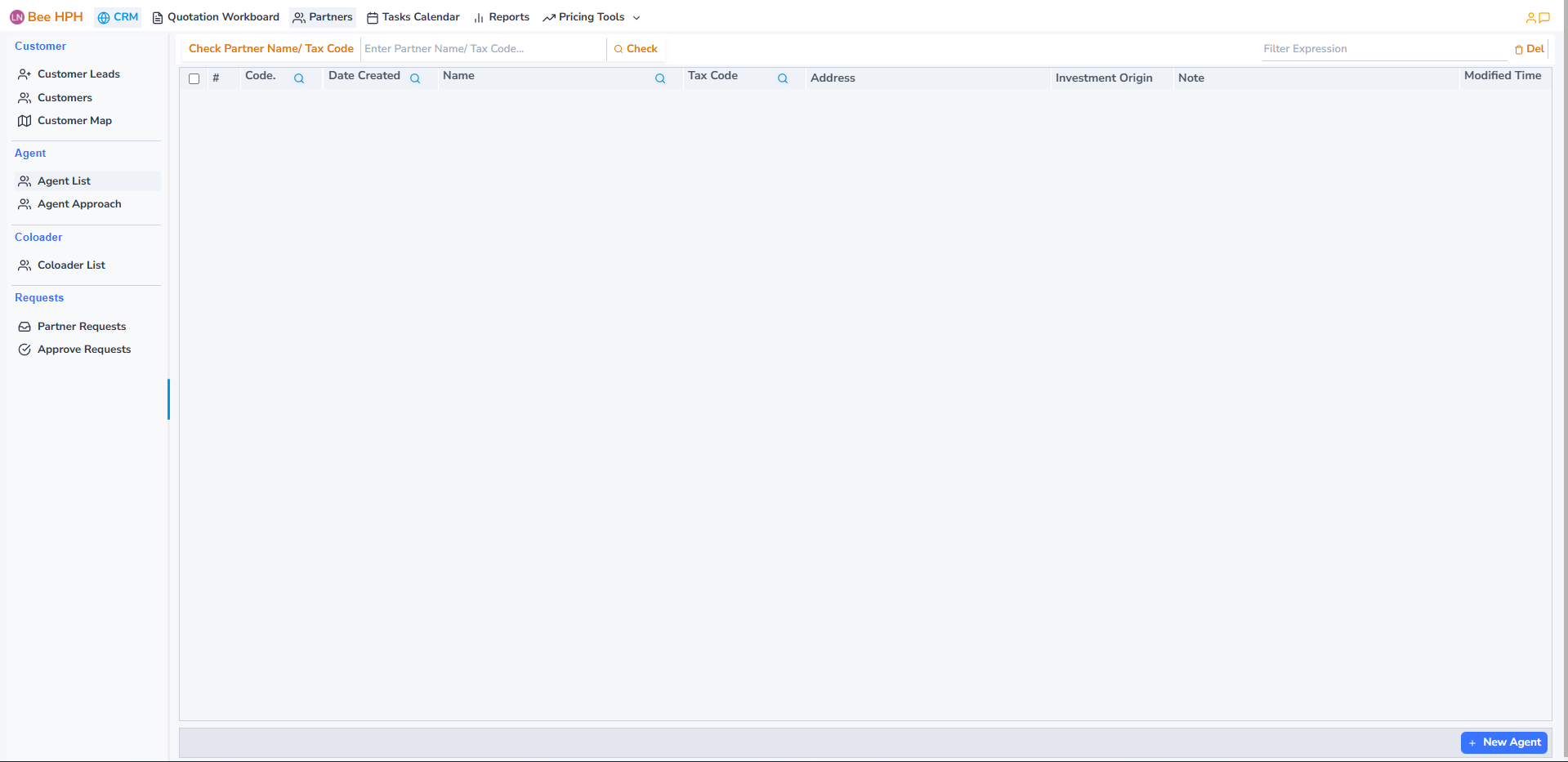This screenshot has height=762, width=1568.
Task: Click the Bee HPH logo avatar
Action: point(17,17)
